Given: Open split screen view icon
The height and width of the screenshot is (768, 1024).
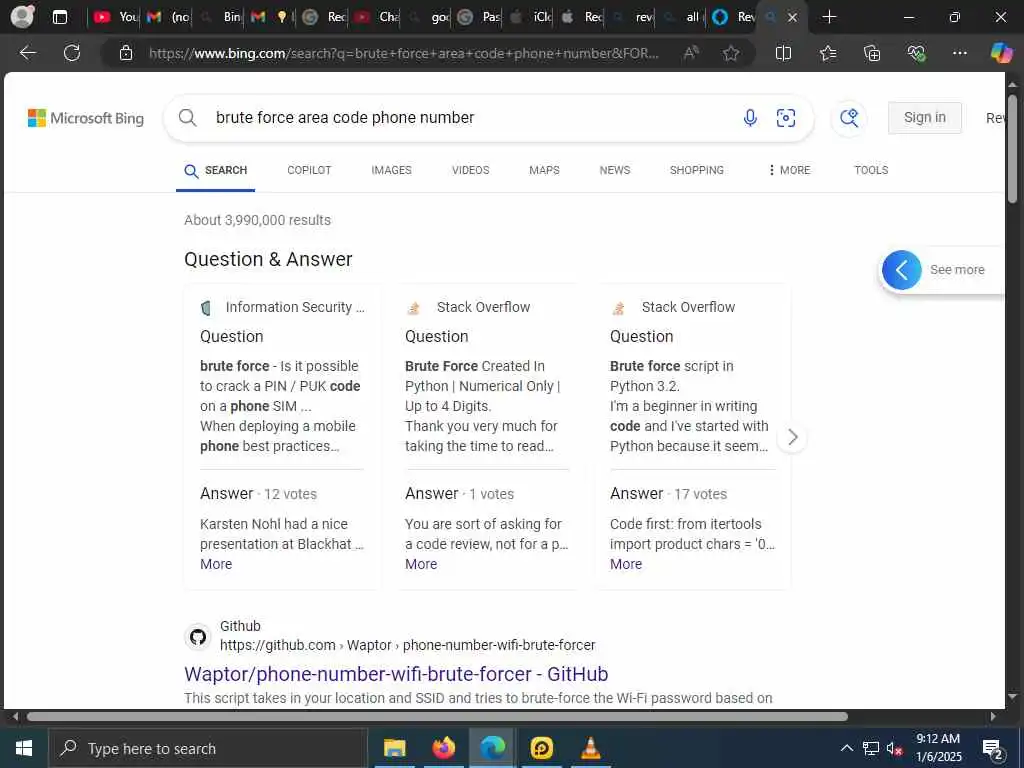Looking at the screenshot, I should [x=783, y=53].
